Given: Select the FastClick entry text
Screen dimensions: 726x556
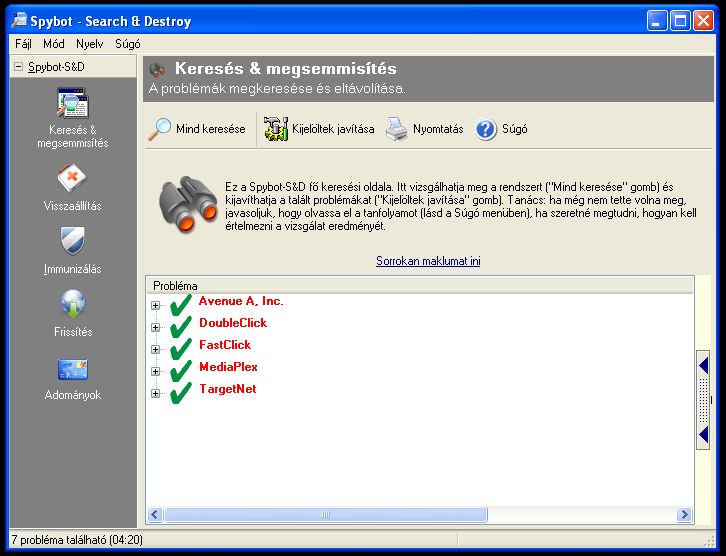Looking at the screenshot, I should coord(225,345).
